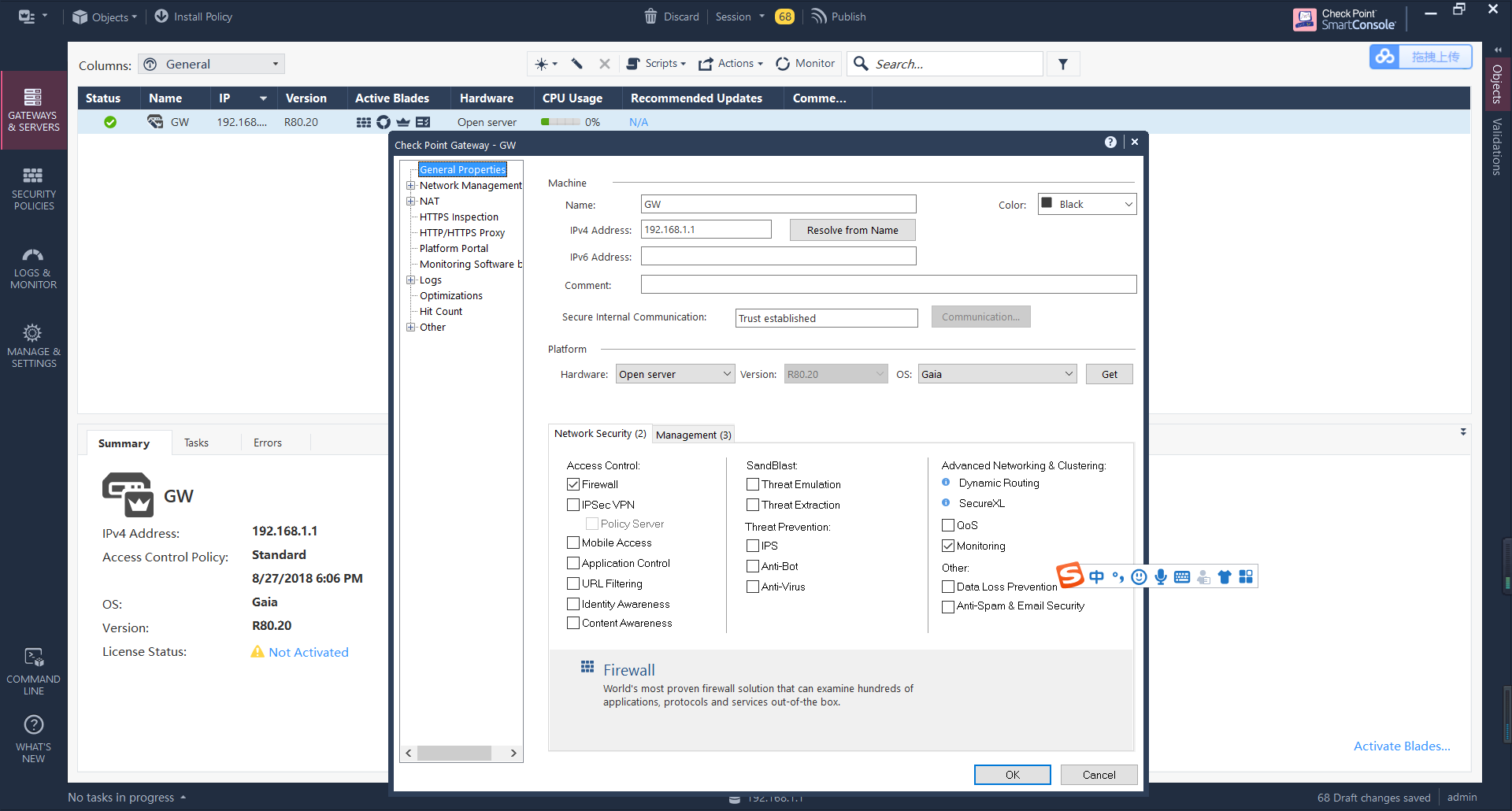Click the Monitor refresh icon
This screenshot has height=811, width=1512.
pyautogui.click(x=783, y=64)
